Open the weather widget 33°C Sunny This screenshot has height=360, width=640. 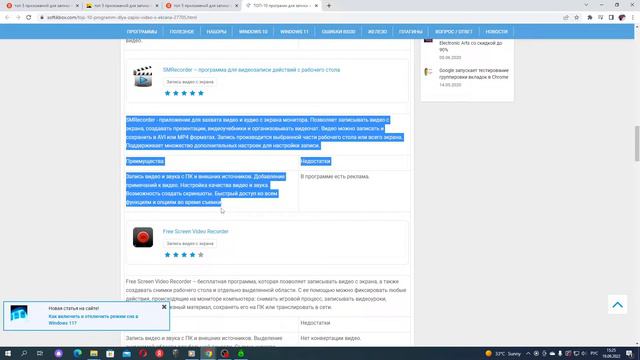[503, 353]
